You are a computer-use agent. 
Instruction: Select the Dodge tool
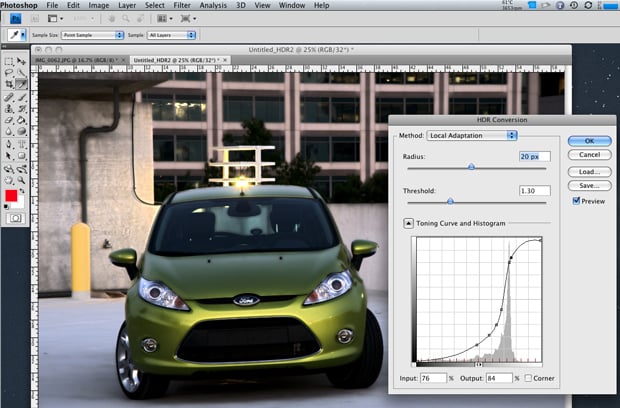coord(21,131)
